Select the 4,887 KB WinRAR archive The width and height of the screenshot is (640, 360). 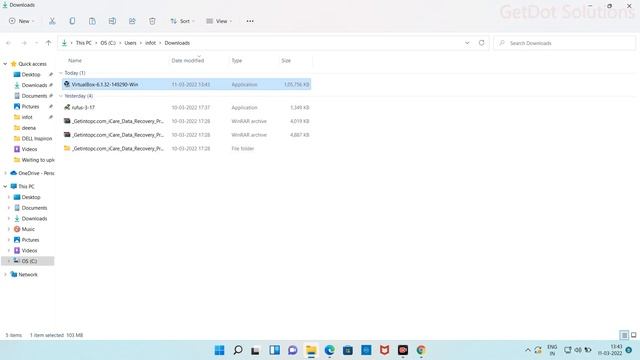(x=187, y=135)
